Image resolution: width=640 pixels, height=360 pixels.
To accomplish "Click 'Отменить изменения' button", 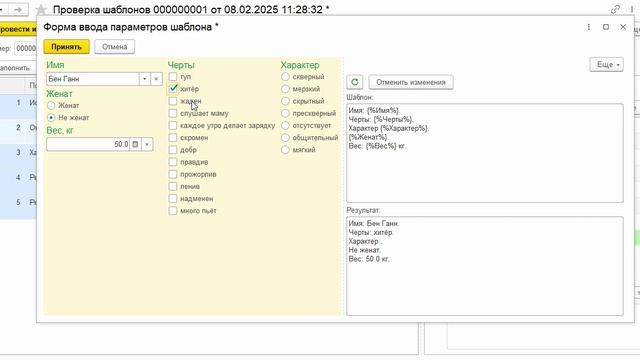I will (x=411, y=82).
